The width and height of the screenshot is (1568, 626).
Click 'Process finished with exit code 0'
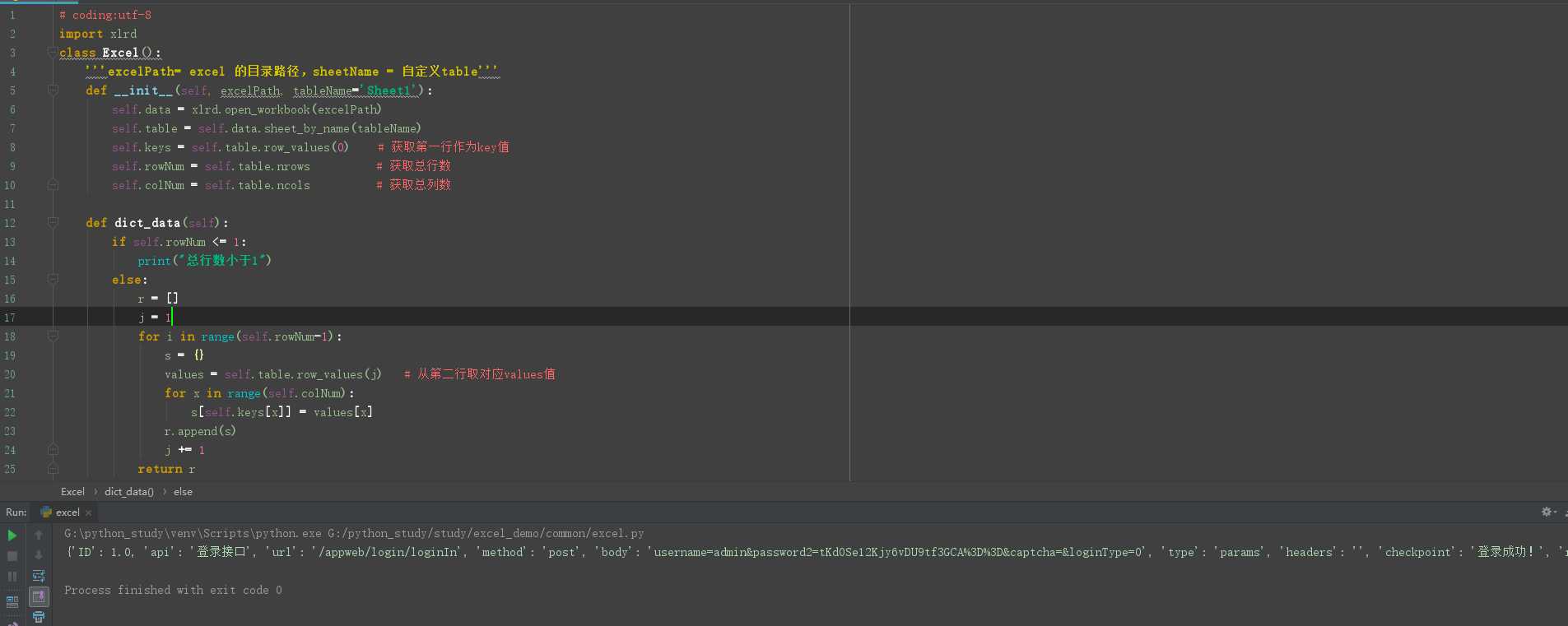[x=173, y=590]
